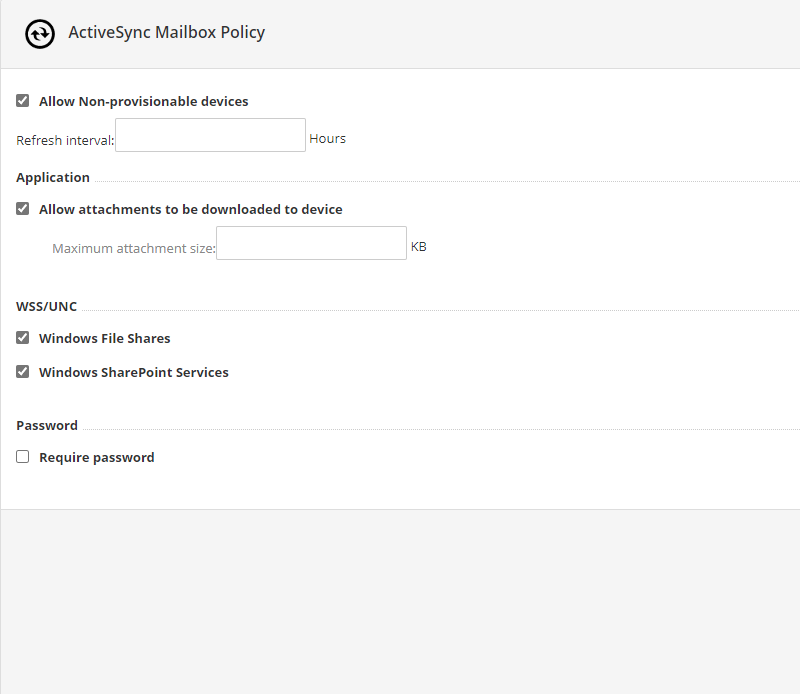This screenshot has width=800, height=694.
Task: Focus the Refresh interval input field
Action: click(x=210, y=135)
